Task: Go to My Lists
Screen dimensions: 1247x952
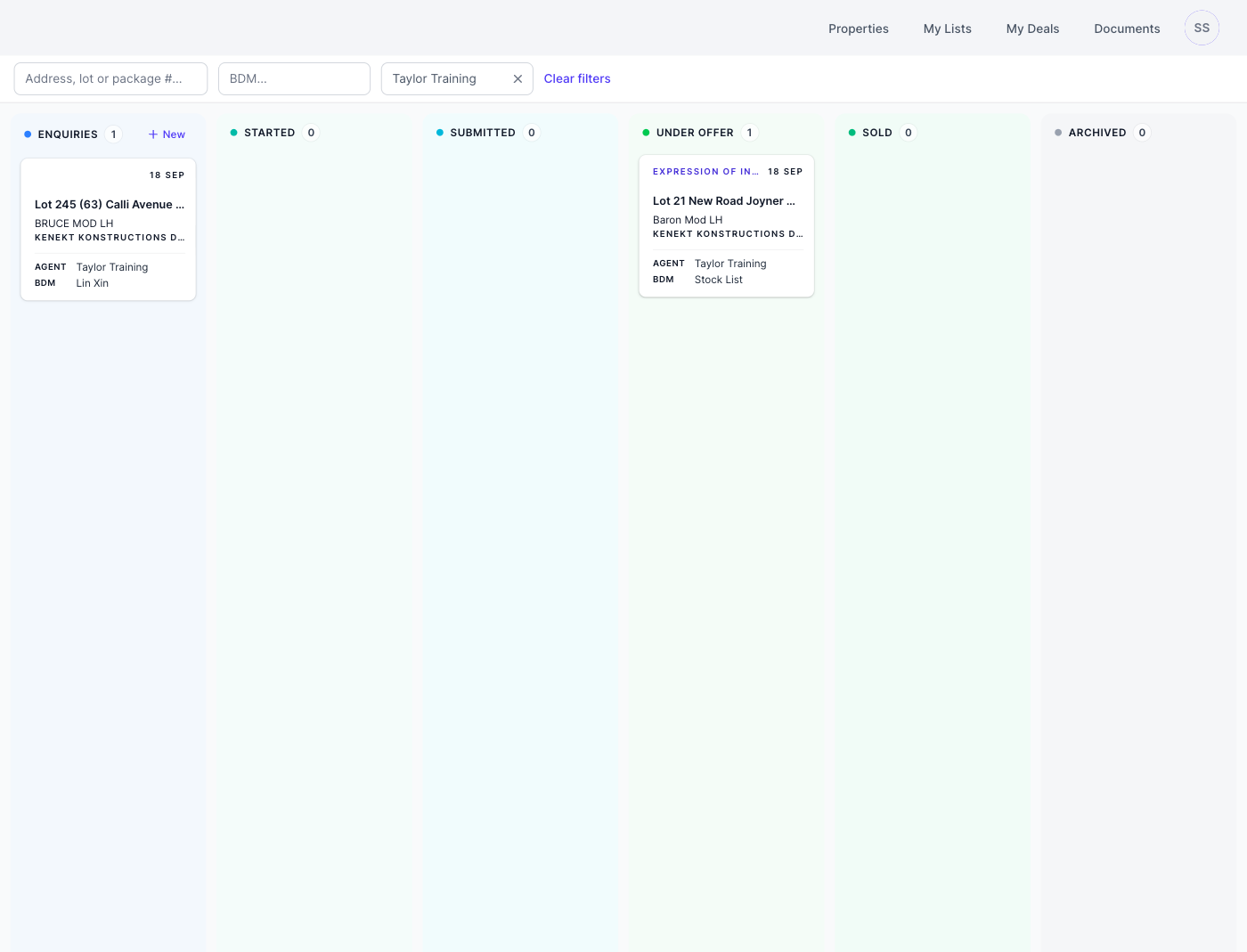Action: [948, 28]
